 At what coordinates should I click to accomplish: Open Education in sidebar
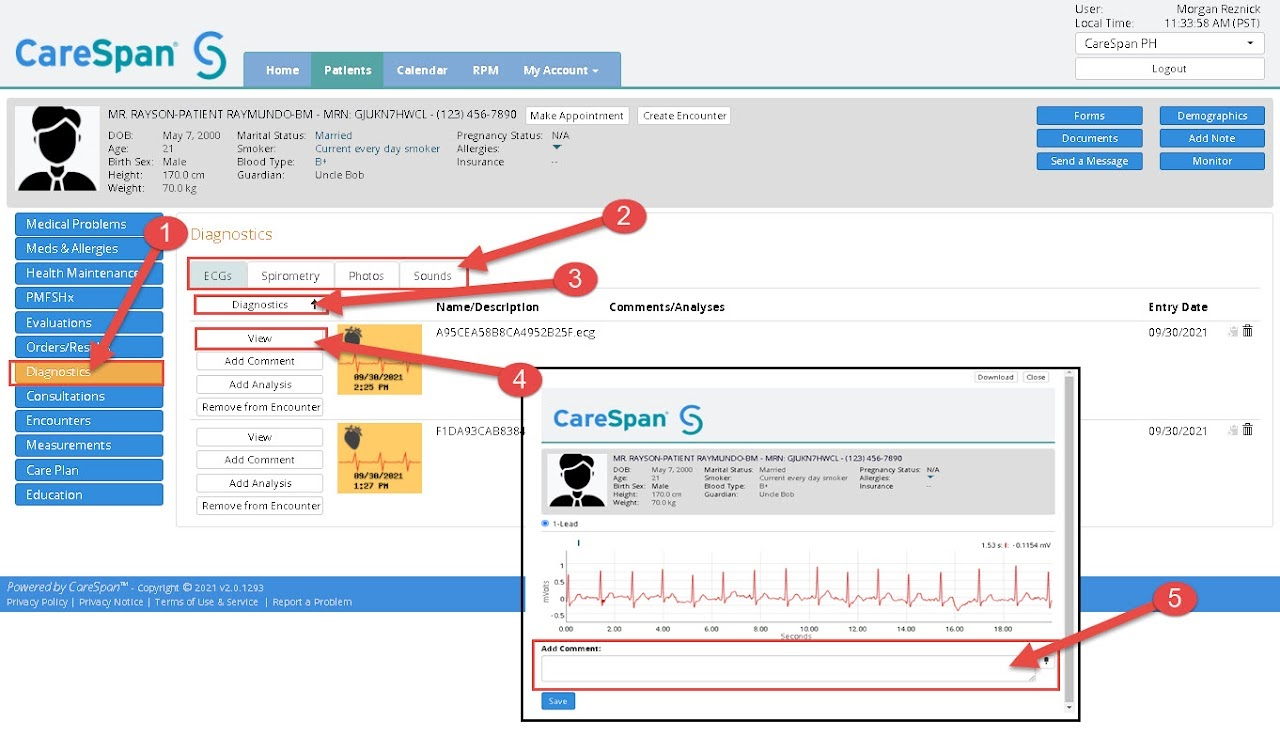[x=89, y=495]
